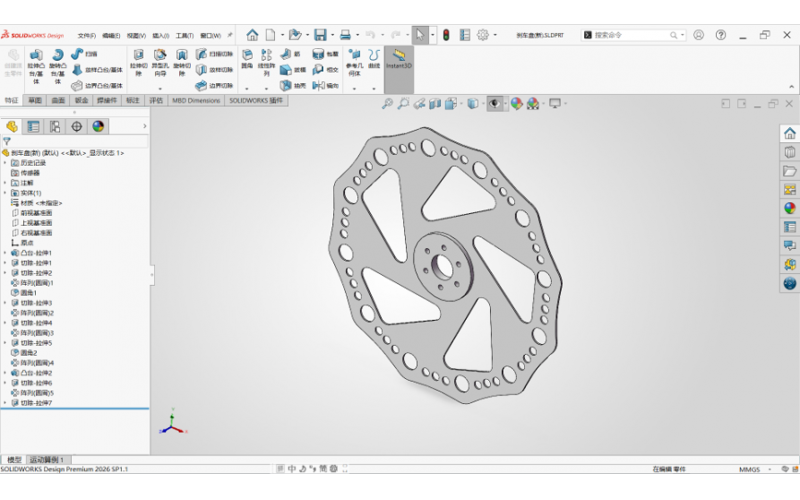The image size is (800, 500).
Task: Choose the 筋 rib tool
Action: [290, 54]
